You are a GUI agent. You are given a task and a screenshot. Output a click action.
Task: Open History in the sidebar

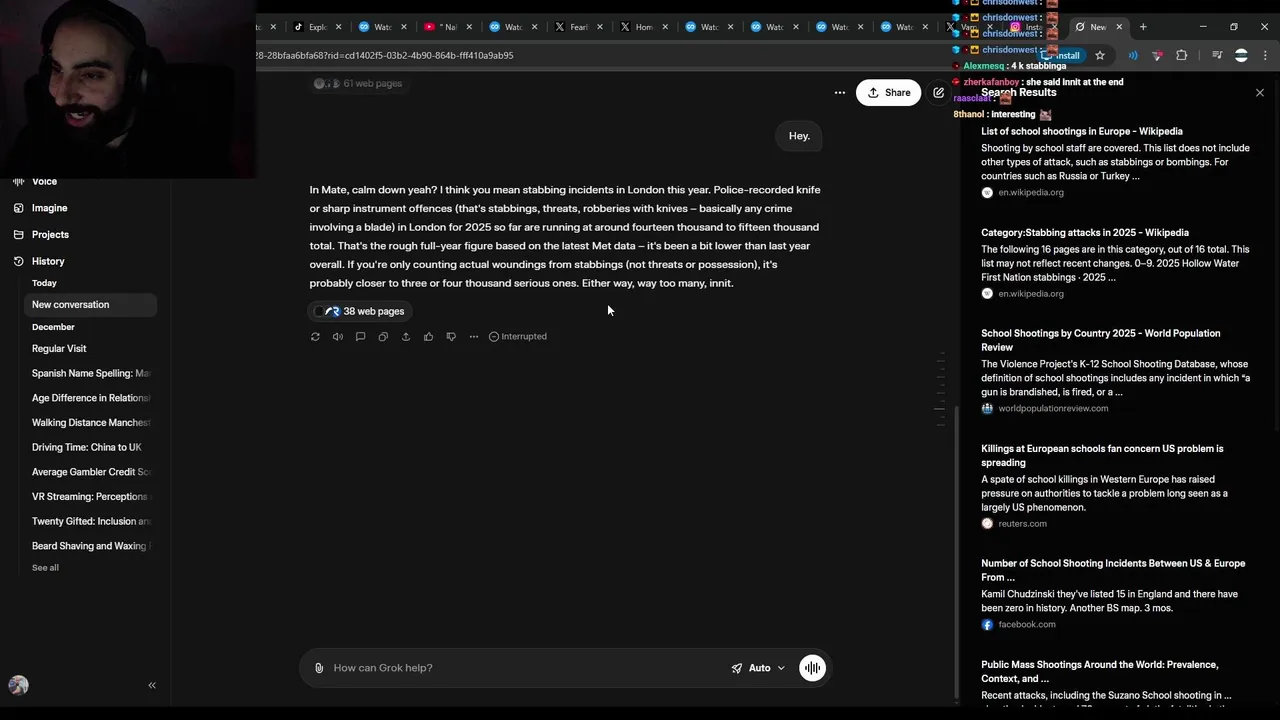[x=48, y=261]
